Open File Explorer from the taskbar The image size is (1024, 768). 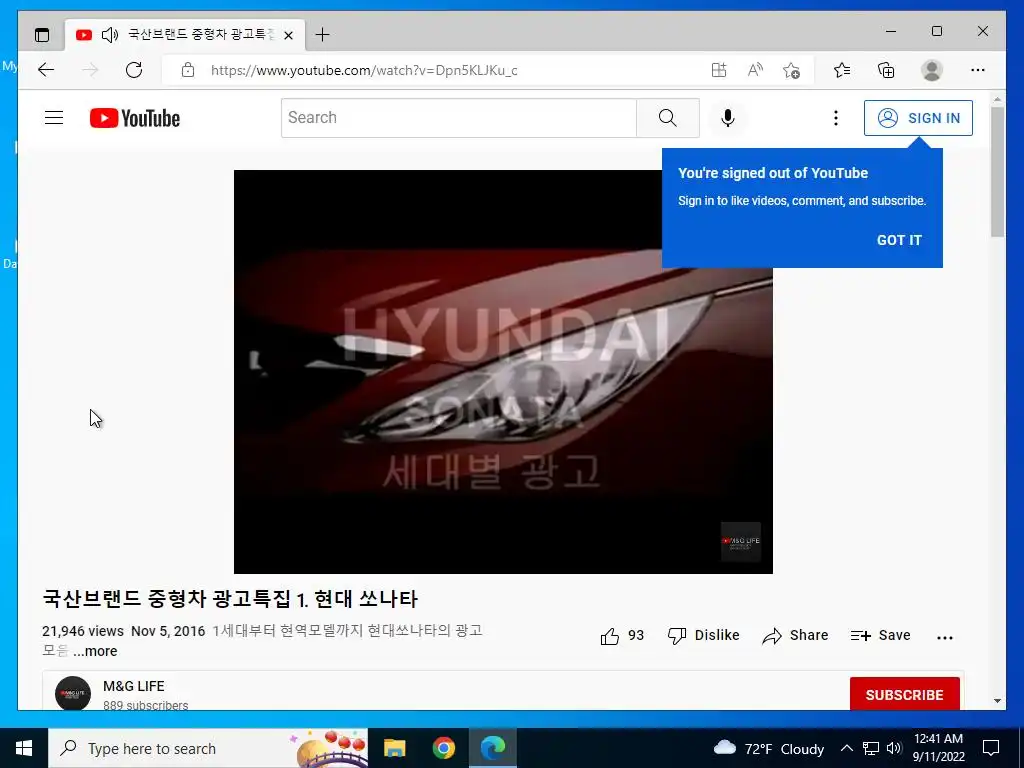pos(394,748)
